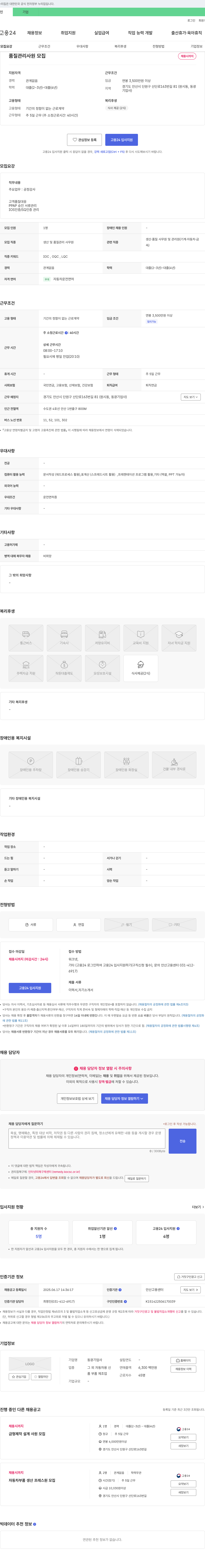The height and width of the screenshot is (1568, 205).
Task: Open the 취업지원 menu
Action: pos(68,33)
